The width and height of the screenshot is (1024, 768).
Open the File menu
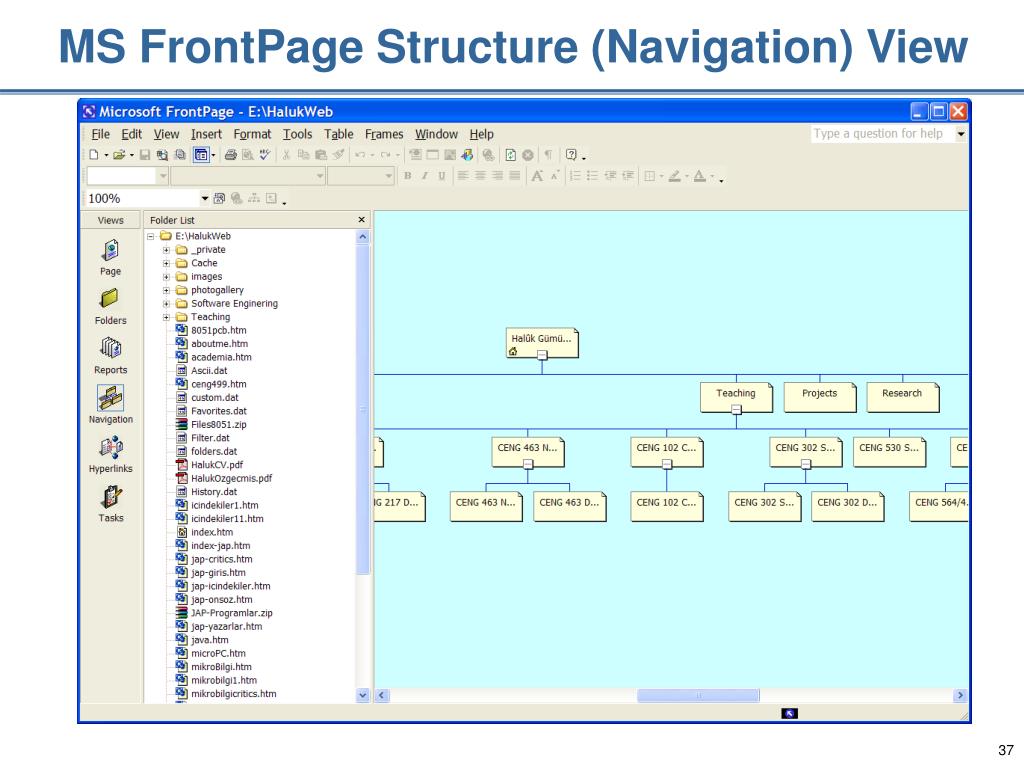[101, 134]
